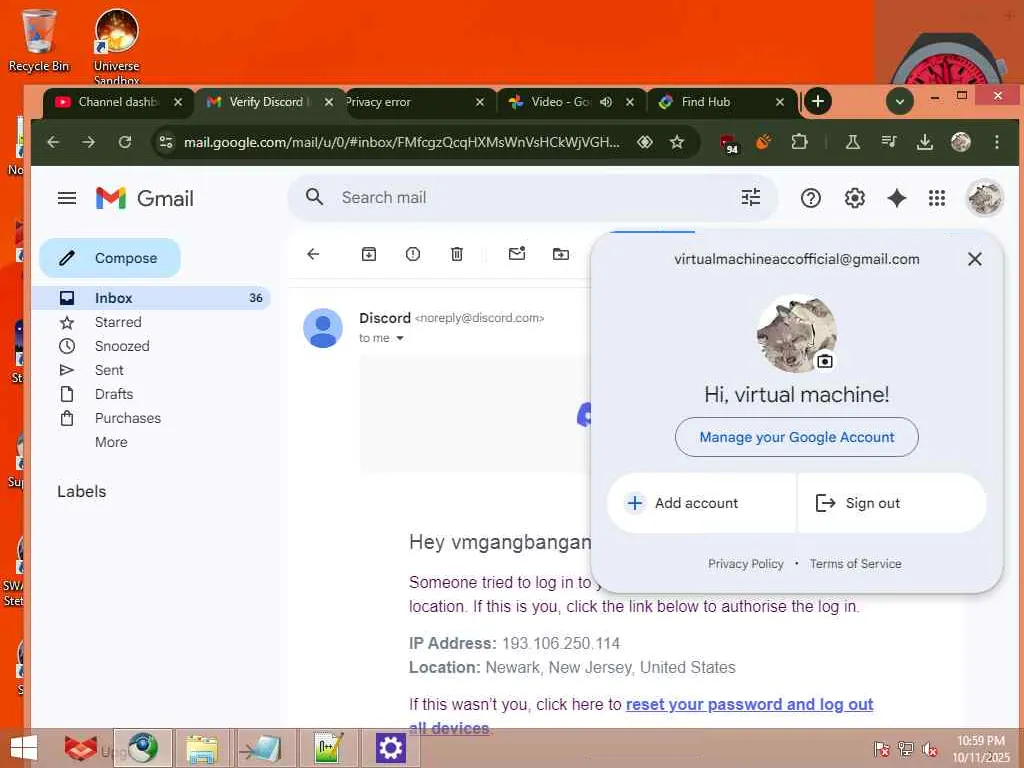Click the Google account avatar in Gmail header
The width and height of the screenshot is (1024, 768).
coord(985,198)
